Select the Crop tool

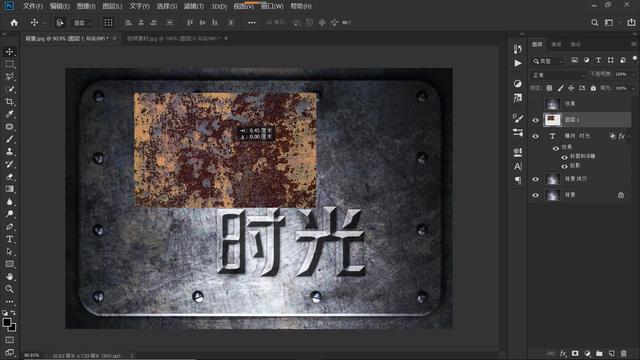(x=9, y=102)
